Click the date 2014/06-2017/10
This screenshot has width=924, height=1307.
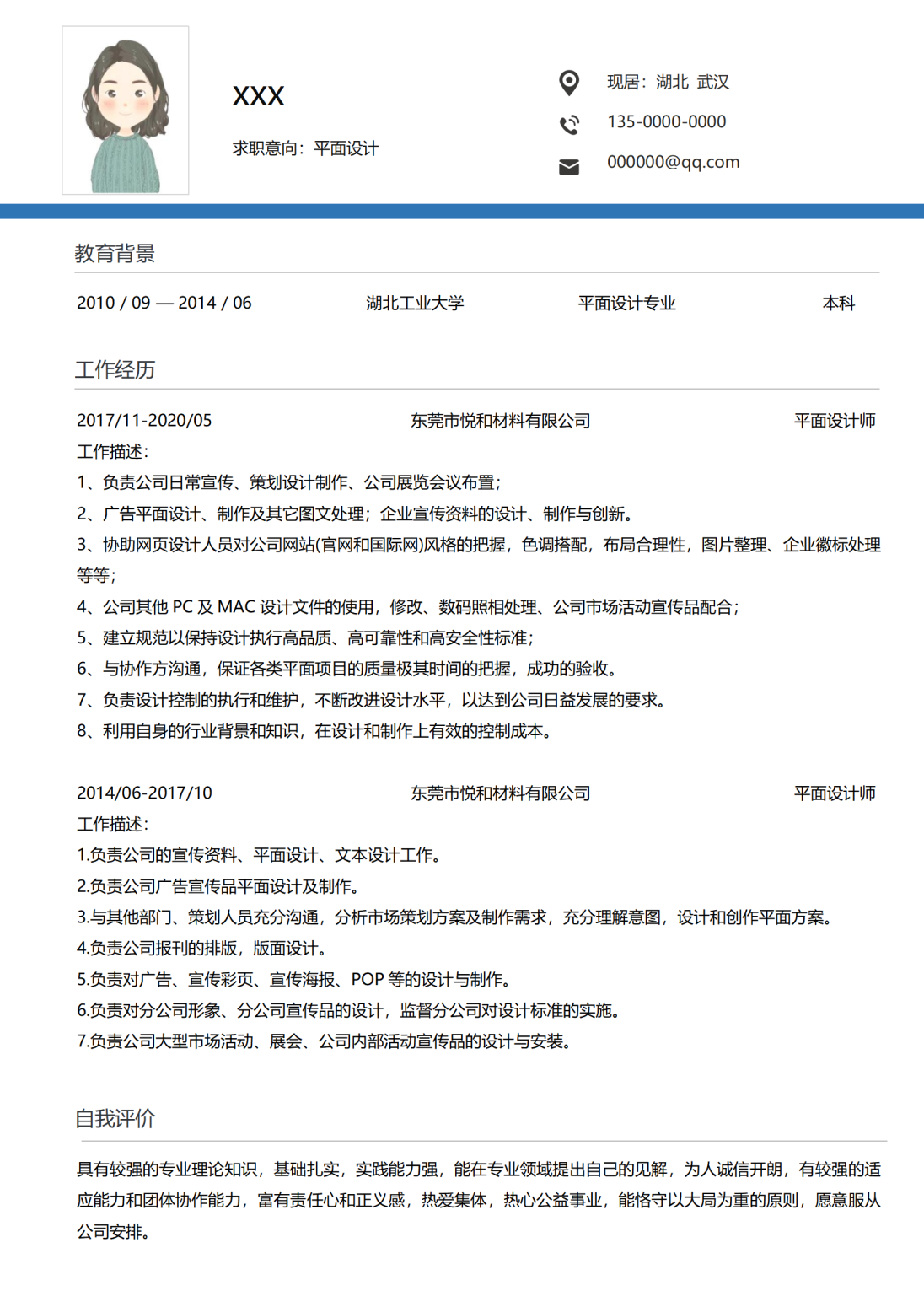[144, 793]
